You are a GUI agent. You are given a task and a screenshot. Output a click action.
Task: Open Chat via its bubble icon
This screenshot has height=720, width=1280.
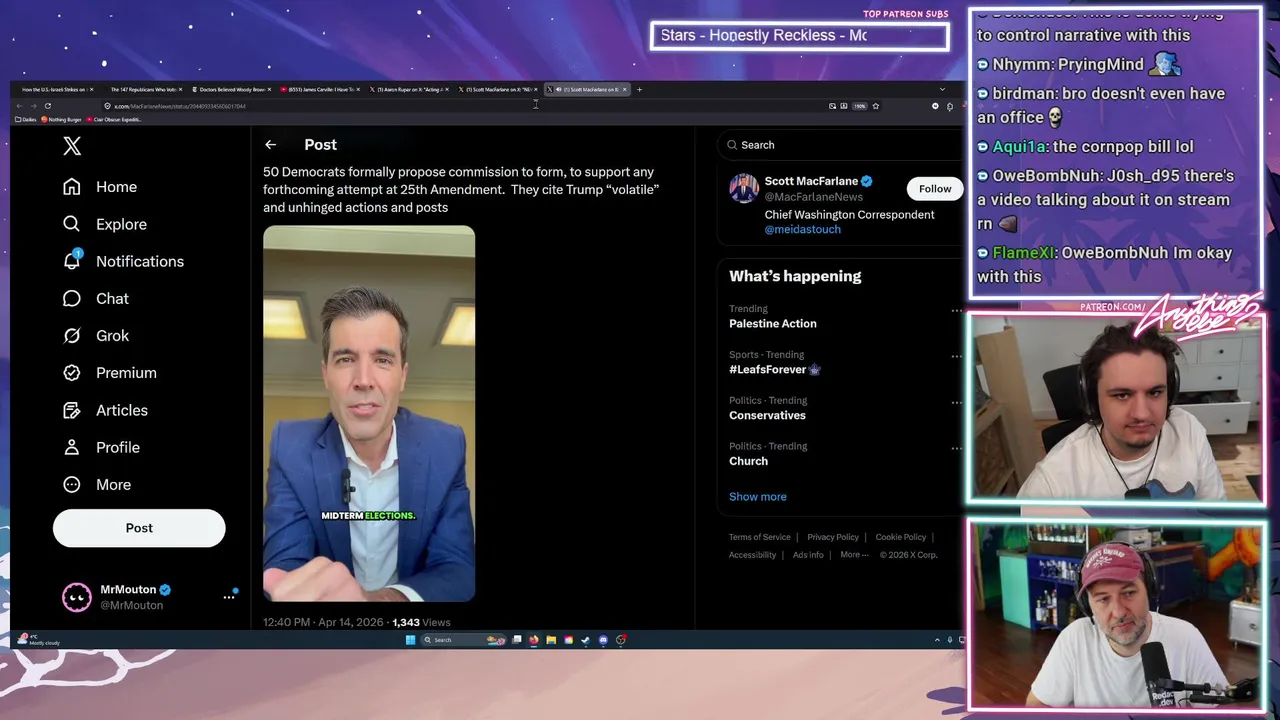pyautogui.click(x=72, y=298)
